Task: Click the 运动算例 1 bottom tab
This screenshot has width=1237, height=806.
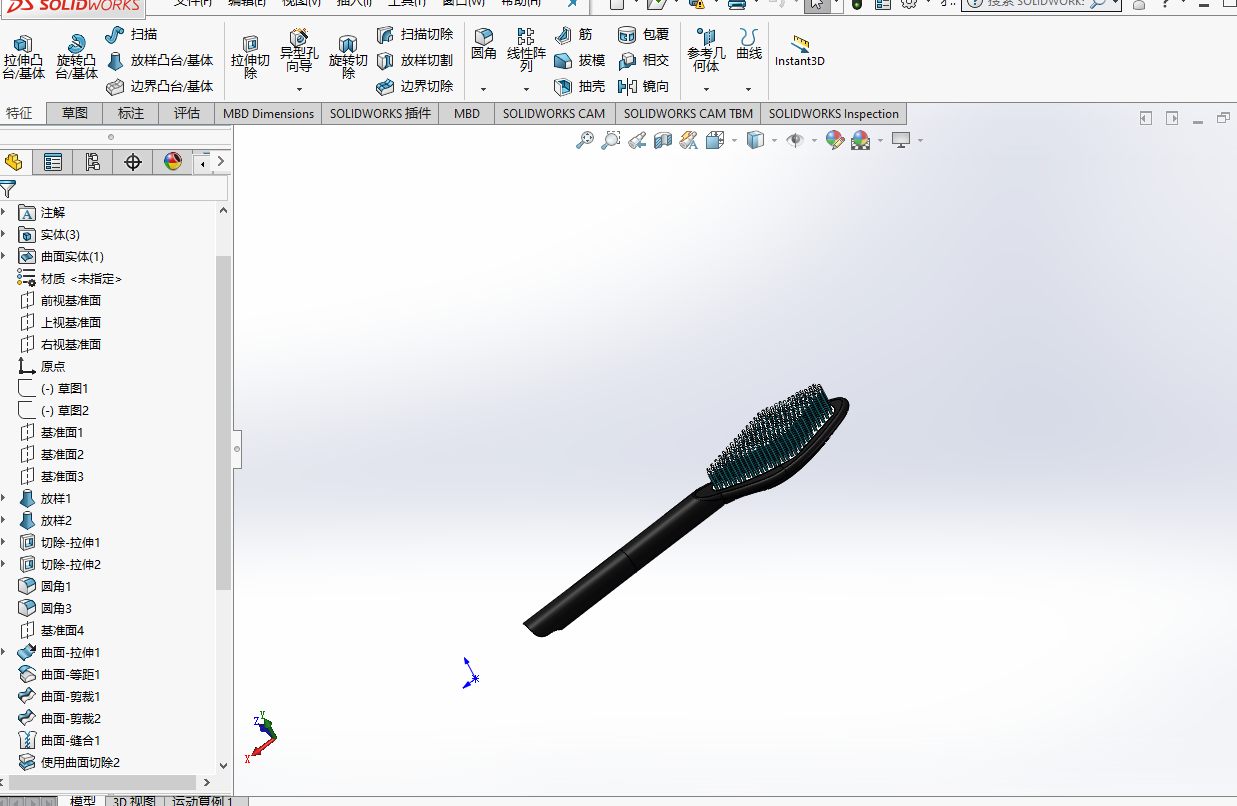Action: pyautogui.click(x=203, y=801)
